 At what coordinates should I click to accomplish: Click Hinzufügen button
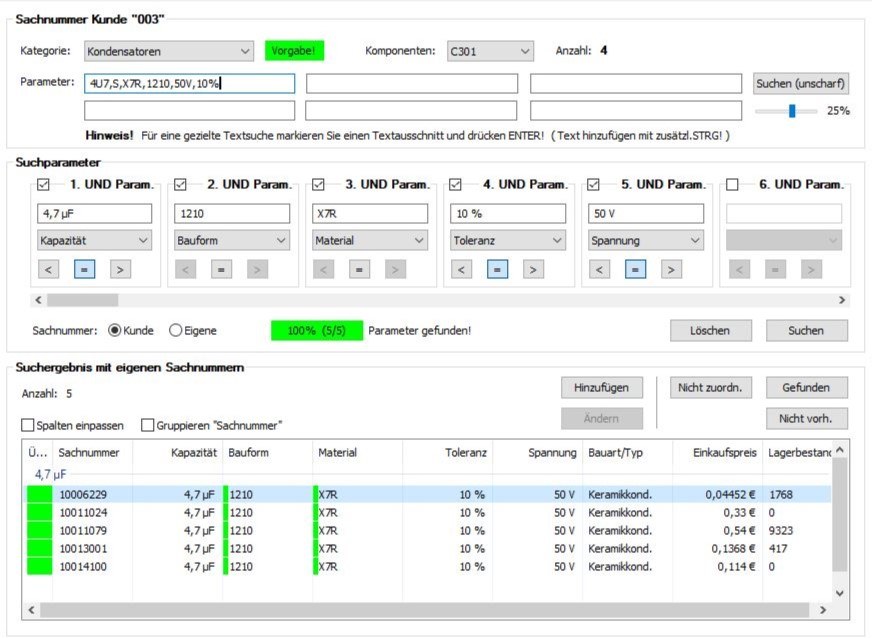602,388
